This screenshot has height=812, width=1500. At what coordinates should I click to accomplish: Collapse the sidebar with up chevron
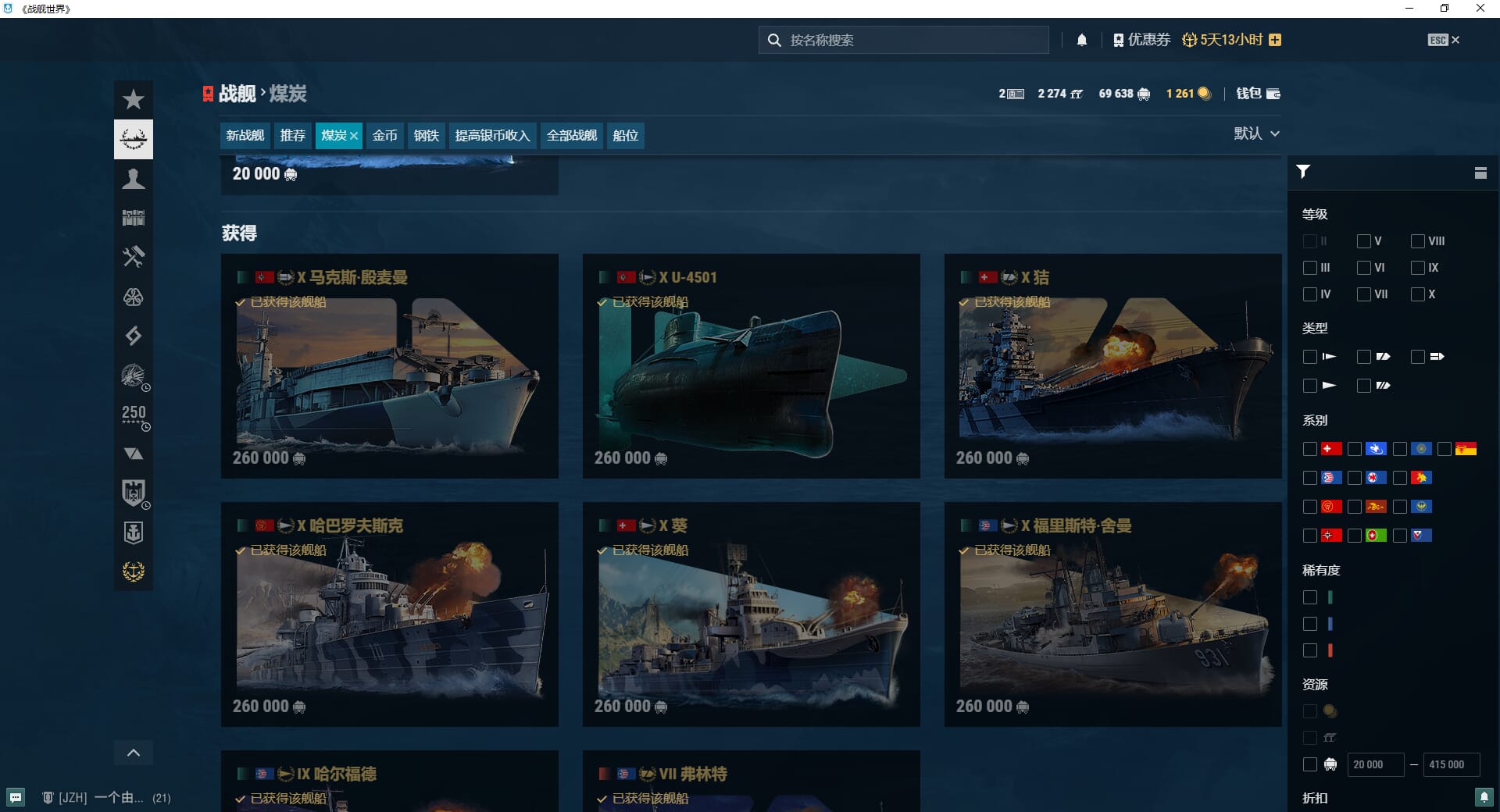[x=134, y=753]
